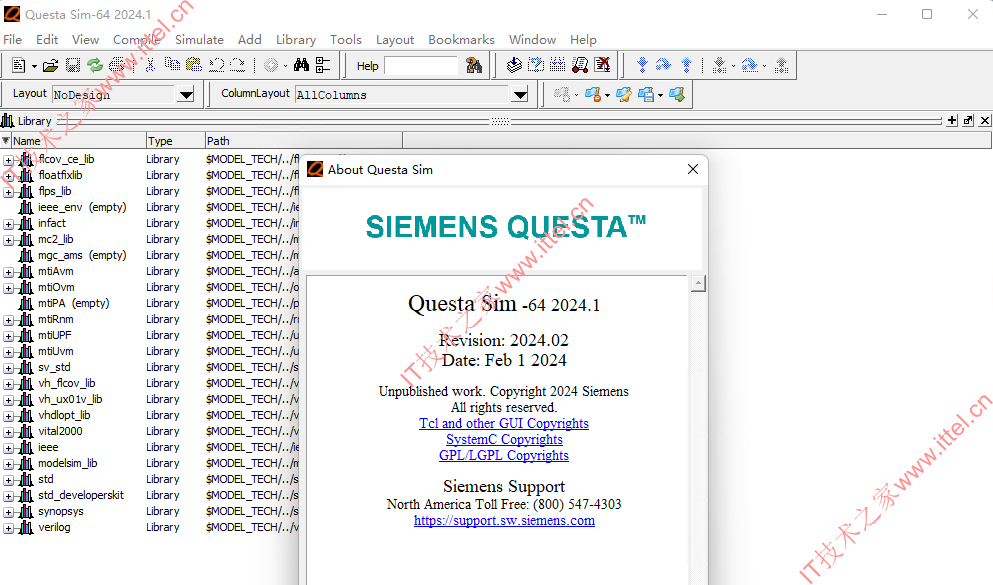Click the About dialog scrollbar up arrow
Screen dimensions: 993x585
coord(698,284)
